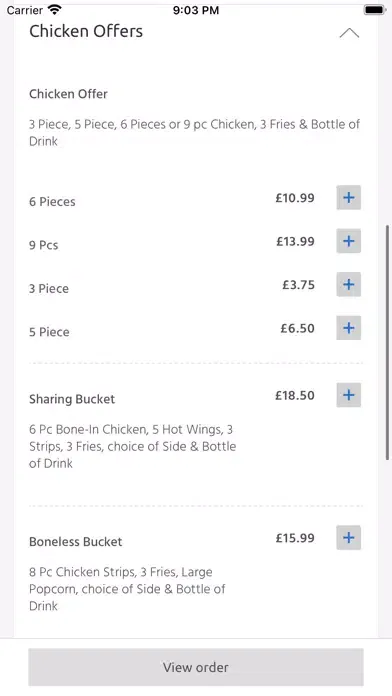
Task: Tap the battery icon in status bar
Action: click(x=374, y=10)
